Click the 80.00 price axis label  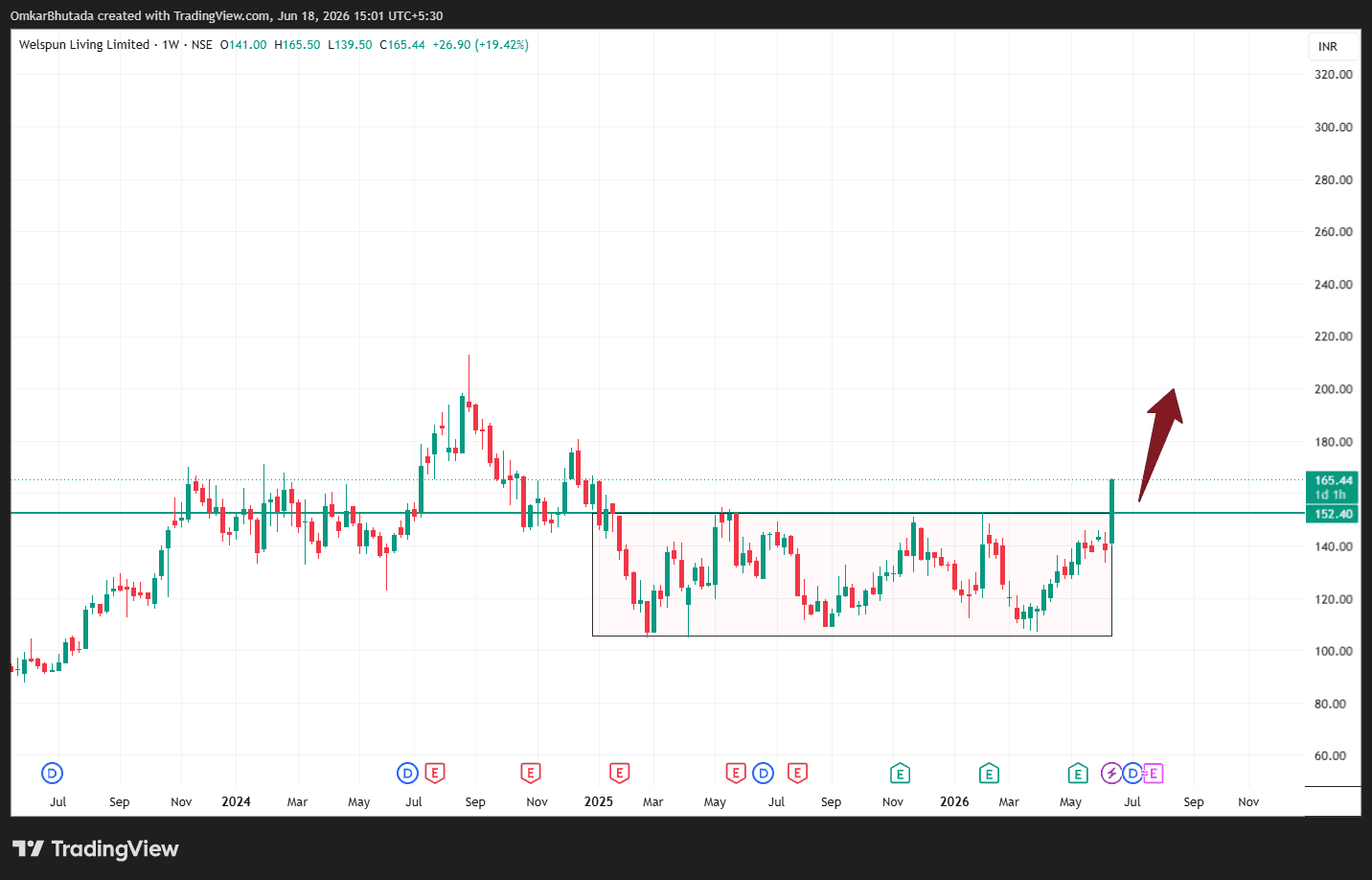[1331, 704]
